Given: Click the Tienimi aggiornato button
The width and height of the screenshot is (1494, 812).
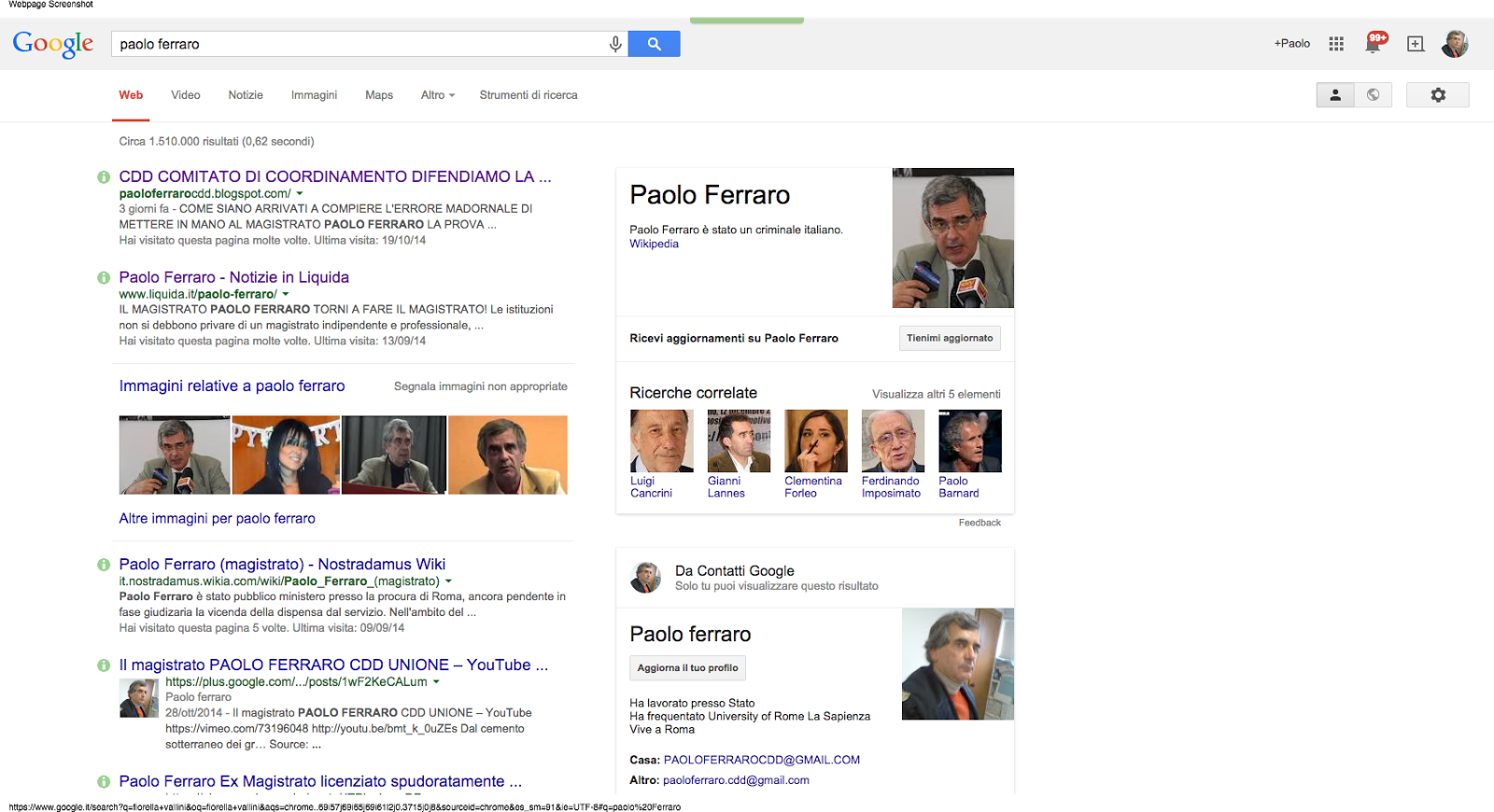Looking at the screenshot, I should [950, 338].
